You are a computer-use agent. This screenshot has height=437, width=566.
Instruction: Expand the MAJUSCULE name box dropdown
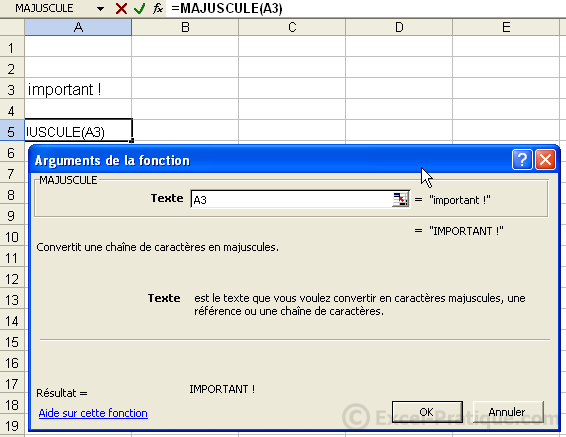click(100, 8)
